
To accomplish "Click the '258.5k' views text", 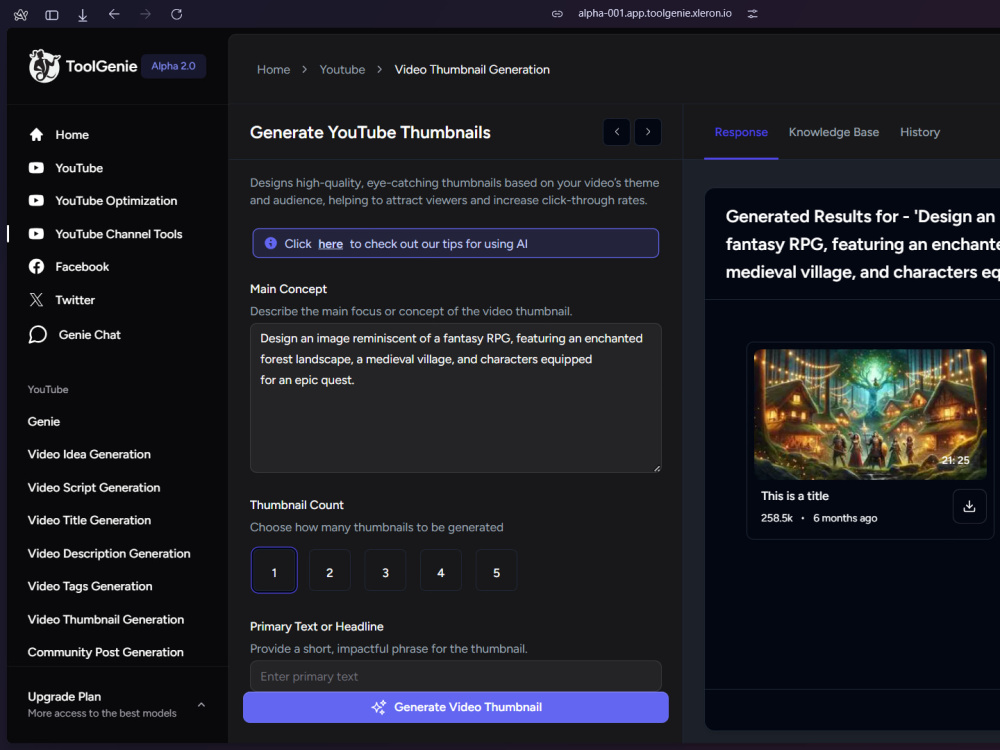I will [777, 518].
